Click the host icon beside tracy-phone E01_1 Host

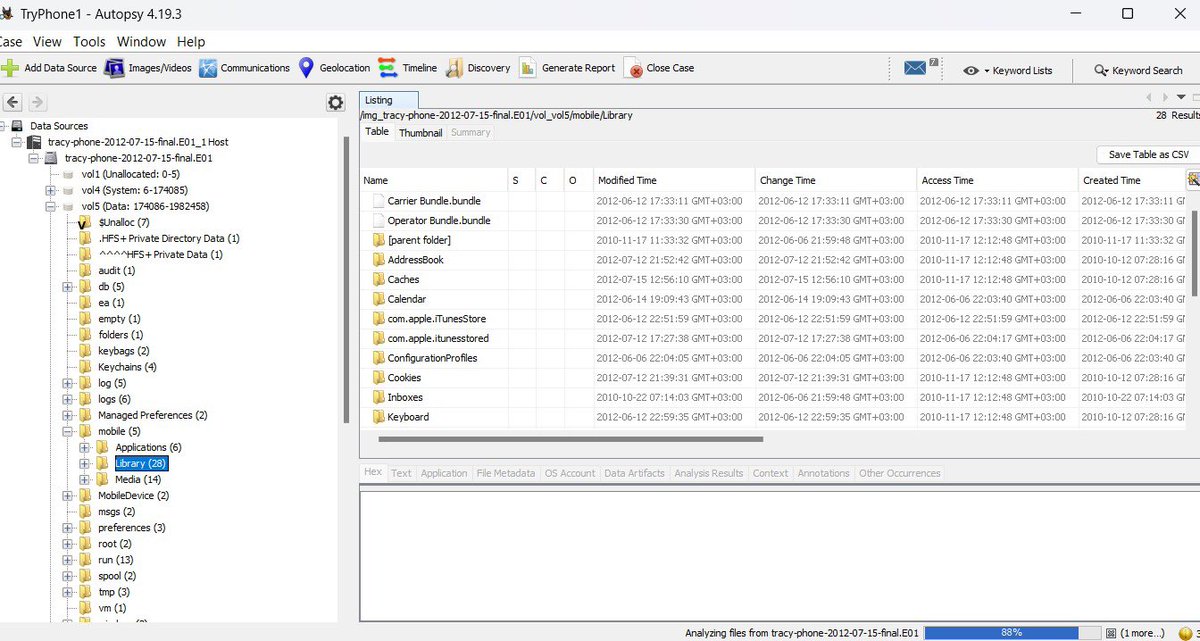(x=34, y=142)
